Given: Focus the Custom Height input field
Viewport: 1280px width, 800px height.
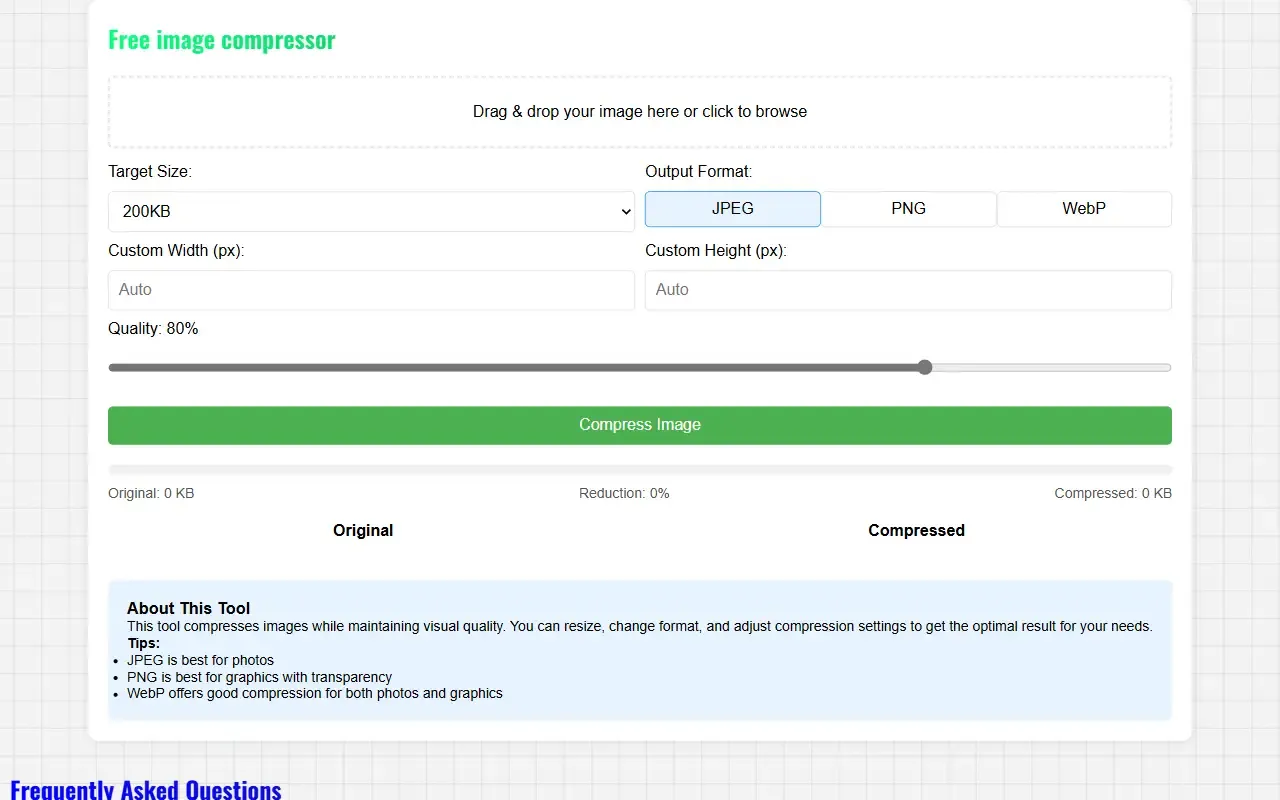Looking at the screenshot, I should click(908, 290).
